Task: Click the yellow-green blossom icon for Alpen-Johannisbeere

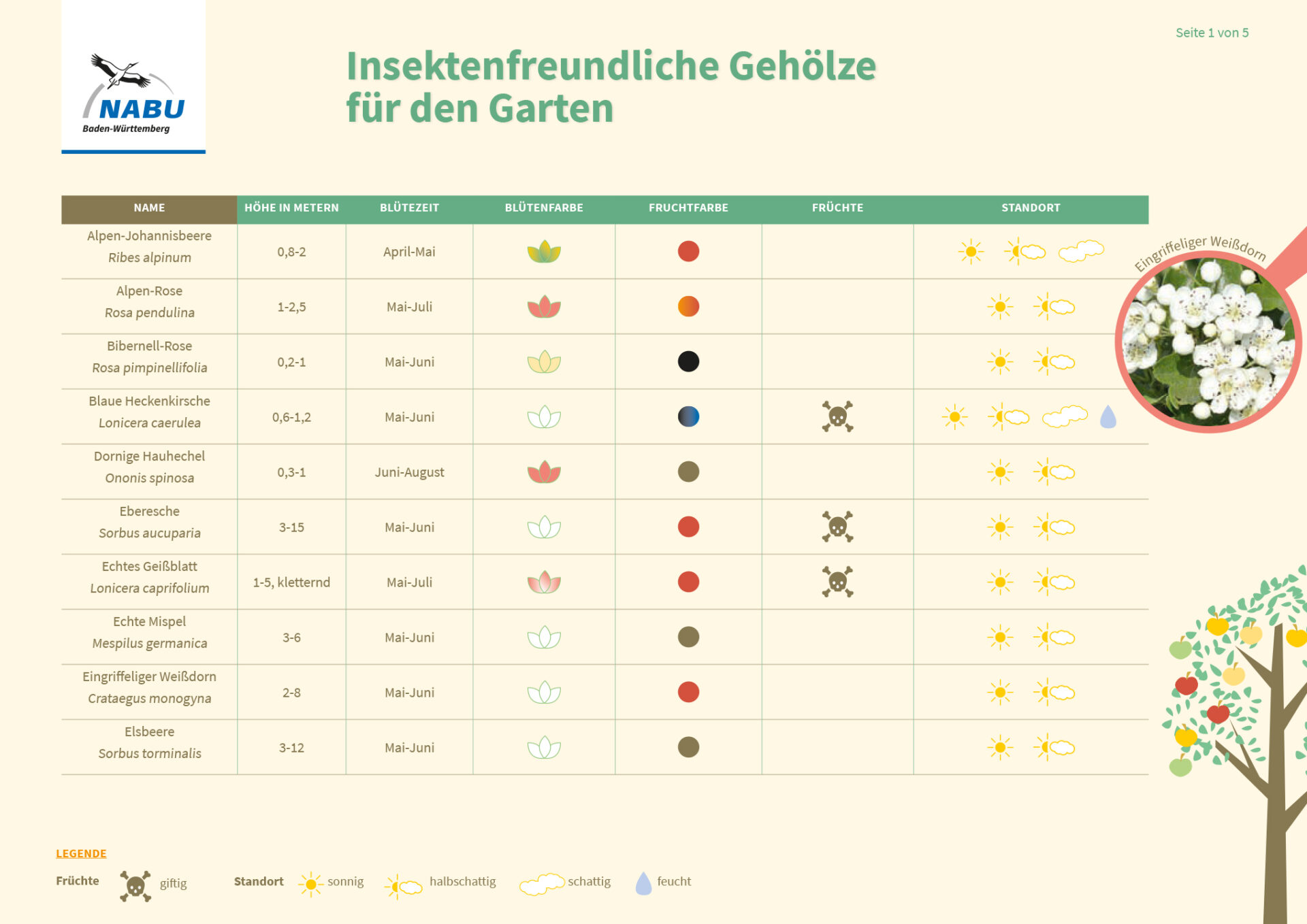Action: click(x=544, y=252)
